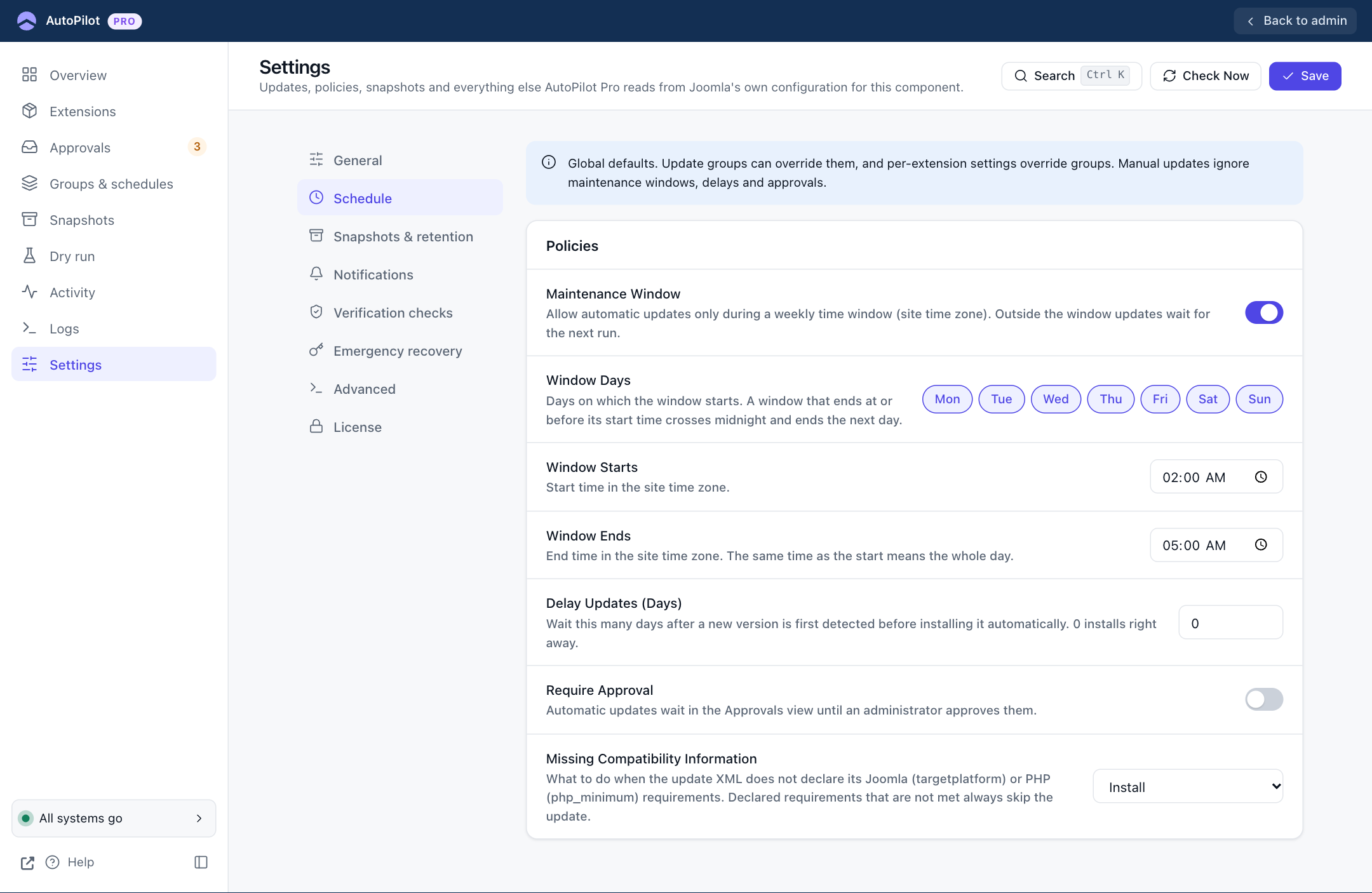Click the Activity pulse icon
The height and width of the screenshot is (893, 1372).
tap(29, 292)
